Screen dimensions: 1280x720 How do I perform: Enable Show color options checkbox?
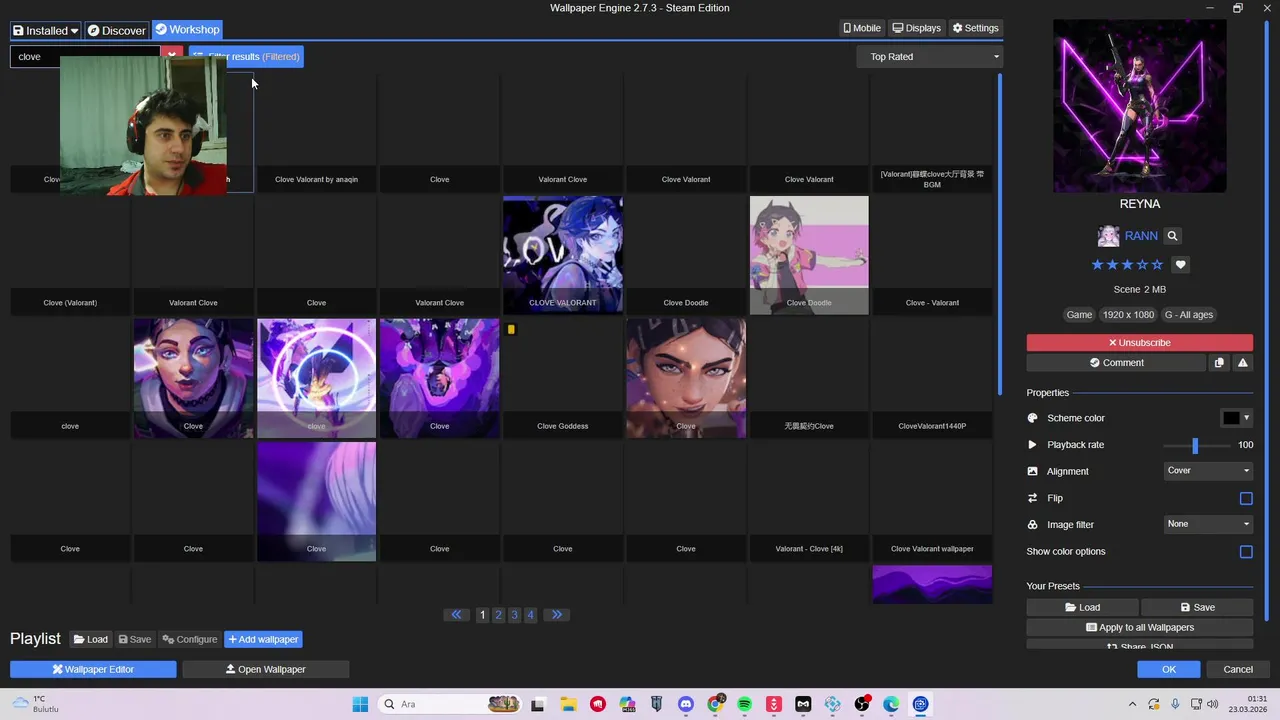pyautogui.click(x=1246, y=552)
